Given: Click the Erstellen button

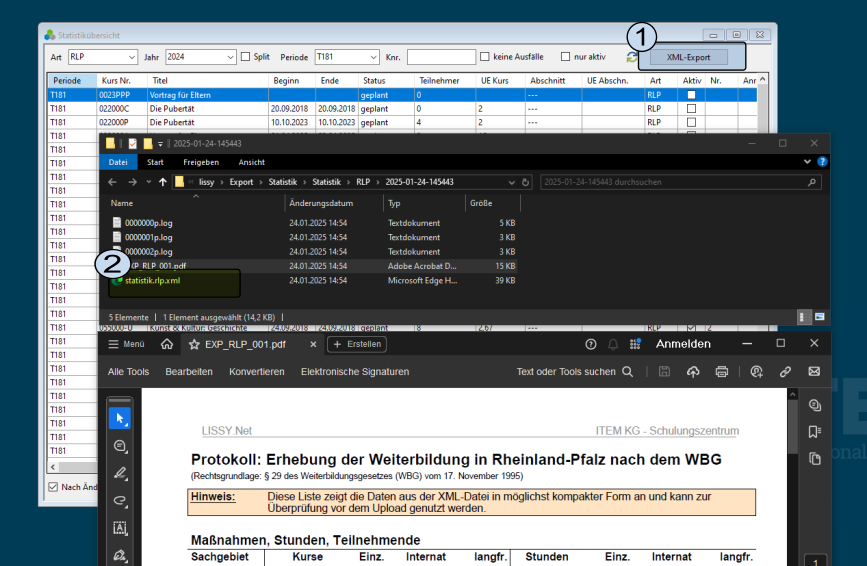Looking at the screenshot, I should coord(357,344).
